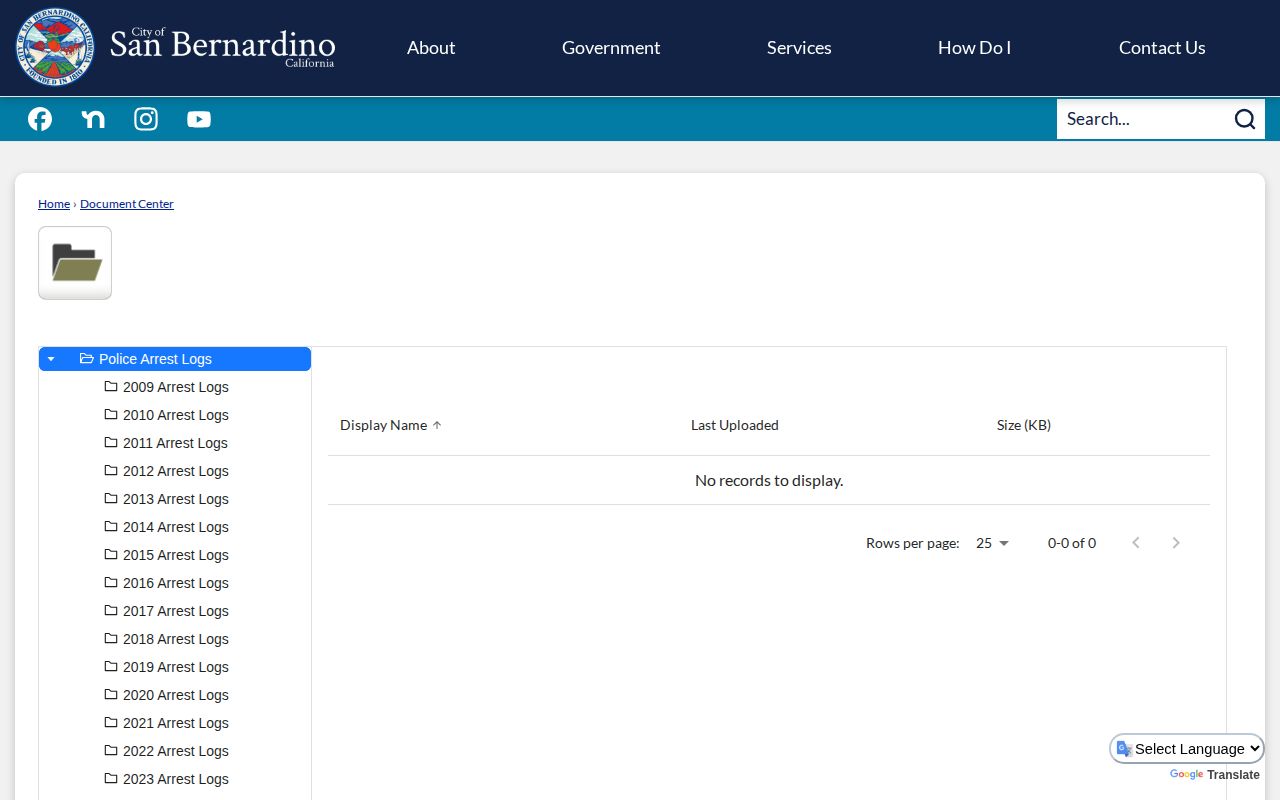Open the 2023 Arrest Logs folder

point(176,779)
